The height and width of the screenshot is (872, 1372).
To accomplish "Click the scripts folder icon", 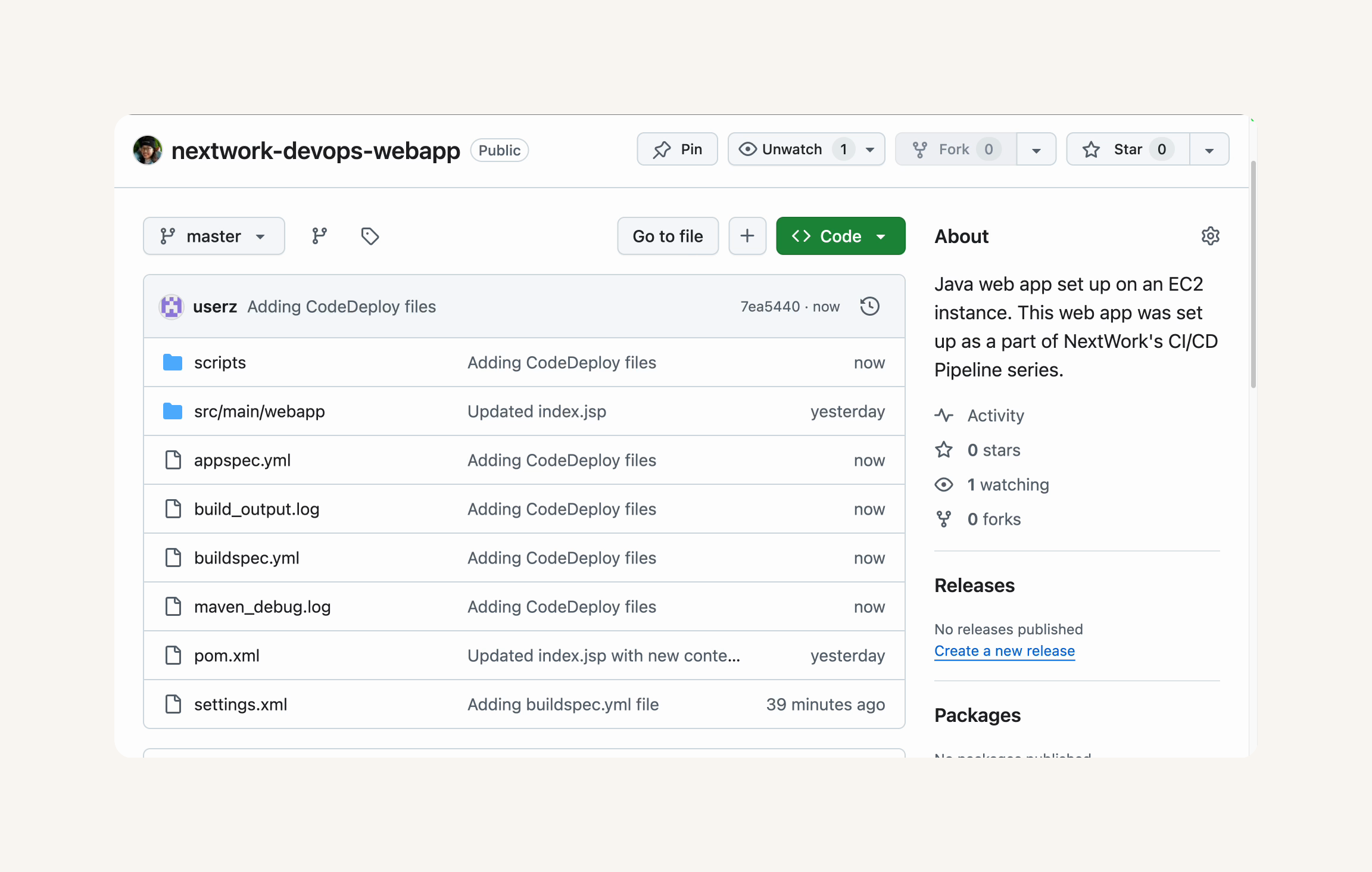I will [173, 362].
